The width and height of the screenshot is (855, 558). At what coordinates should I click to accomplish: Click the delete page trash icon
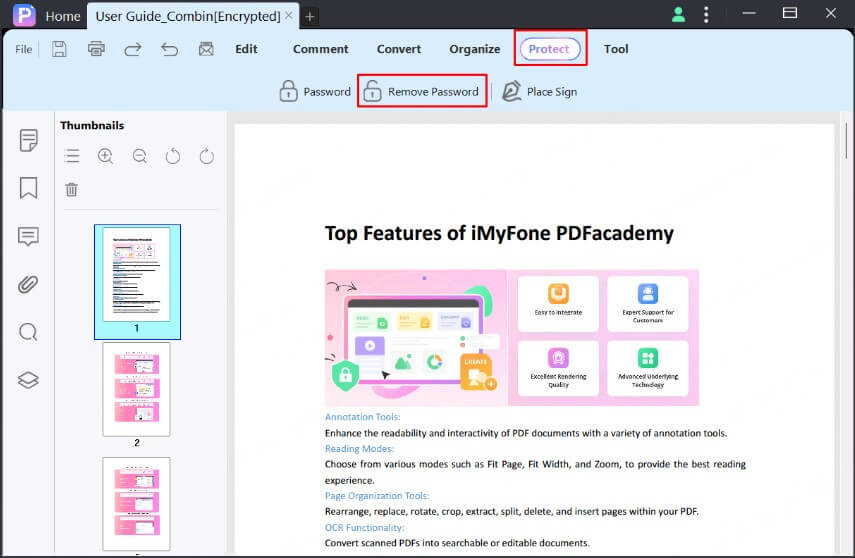coord(71,189)
